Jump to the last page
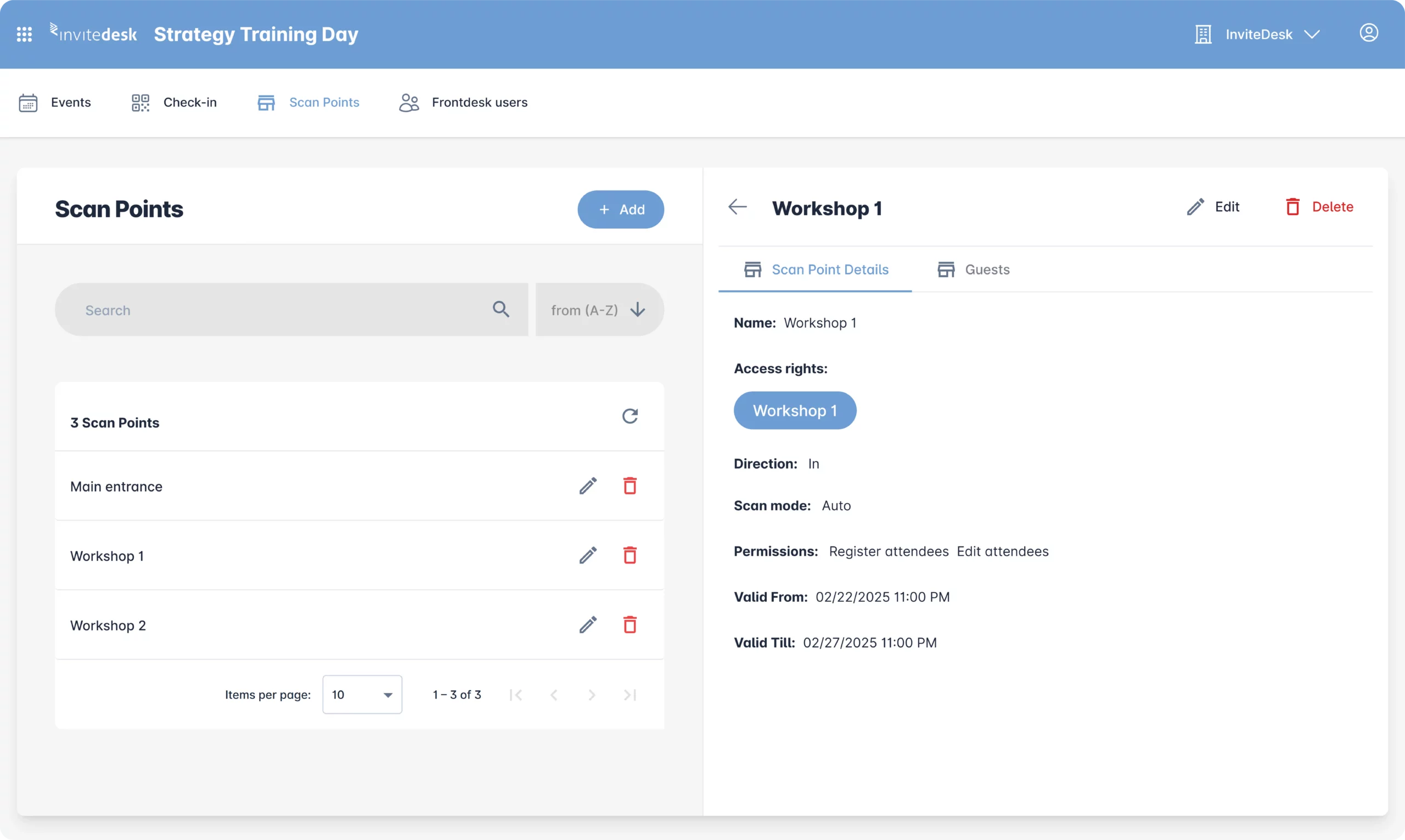The width and height of the screenshot is (1405, 840). (x=630, y=695)
